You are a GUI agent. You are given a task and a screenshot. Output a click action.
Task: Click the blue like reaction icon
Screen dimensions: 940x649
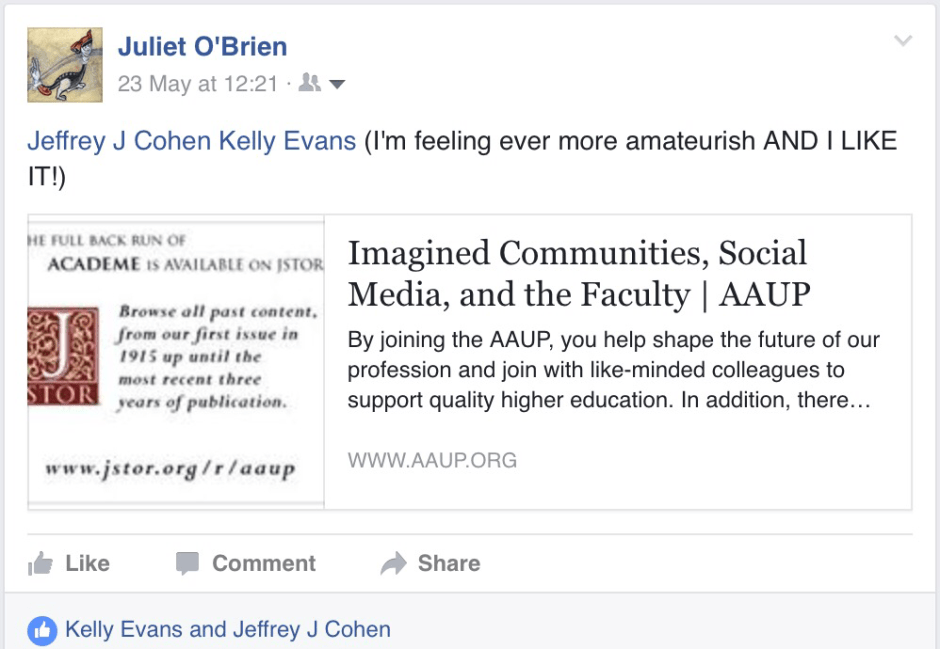[x=42, y=630]
